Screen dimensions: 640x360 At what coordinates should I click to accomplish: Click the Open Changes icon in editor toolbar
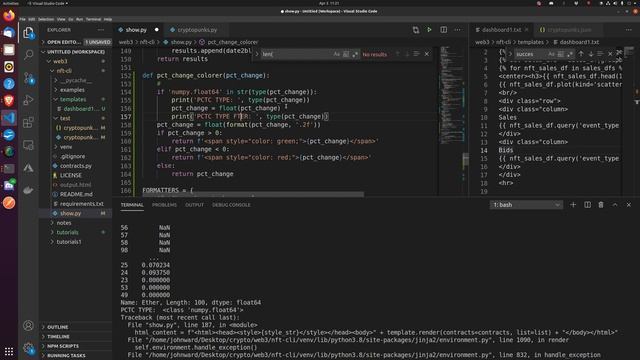416,30
